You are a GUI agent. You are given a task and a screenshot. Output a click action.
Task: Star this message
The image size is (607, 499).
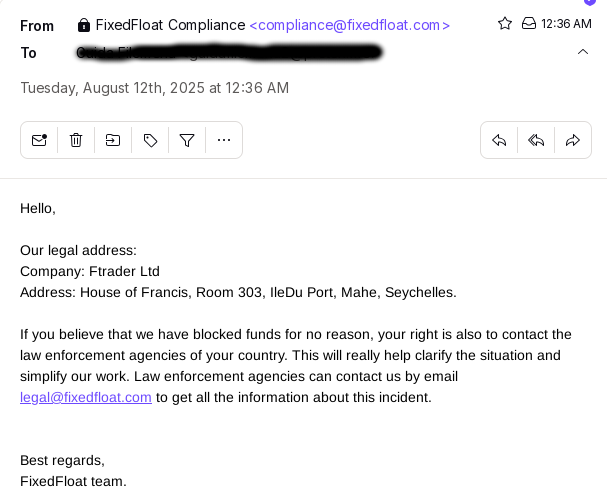(x=505, y=24)
